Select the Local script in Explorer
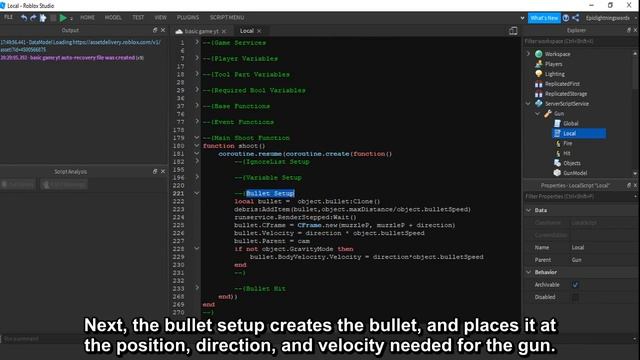 [x=579, y=133]
